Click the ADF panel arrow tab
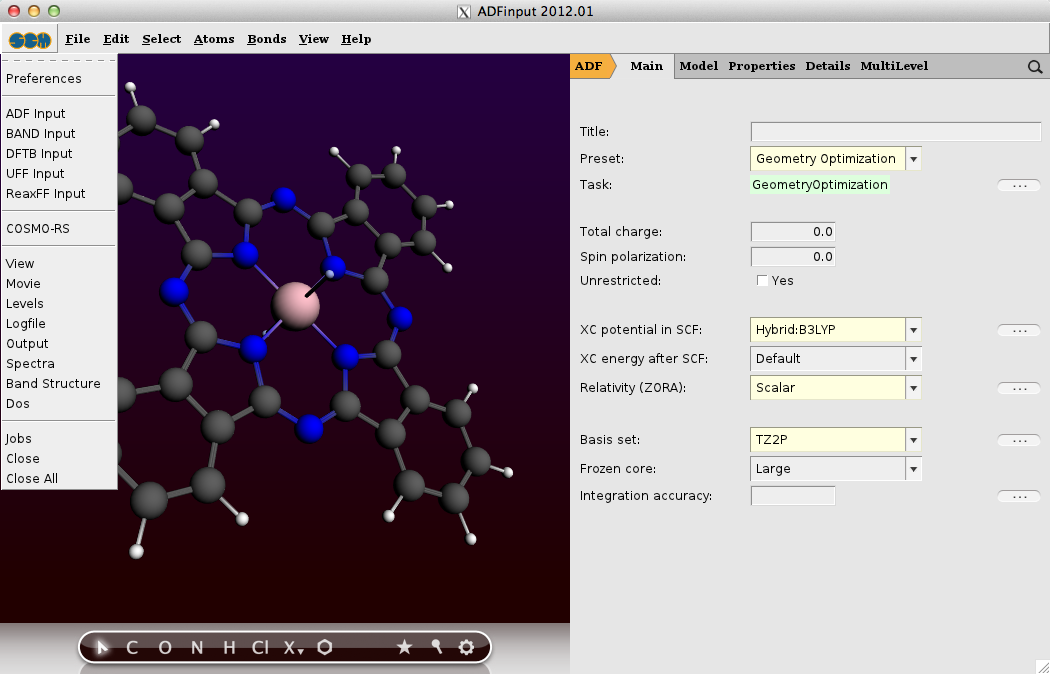The width and height of the screenshot is (1050, 674). [x=592, y=66]
